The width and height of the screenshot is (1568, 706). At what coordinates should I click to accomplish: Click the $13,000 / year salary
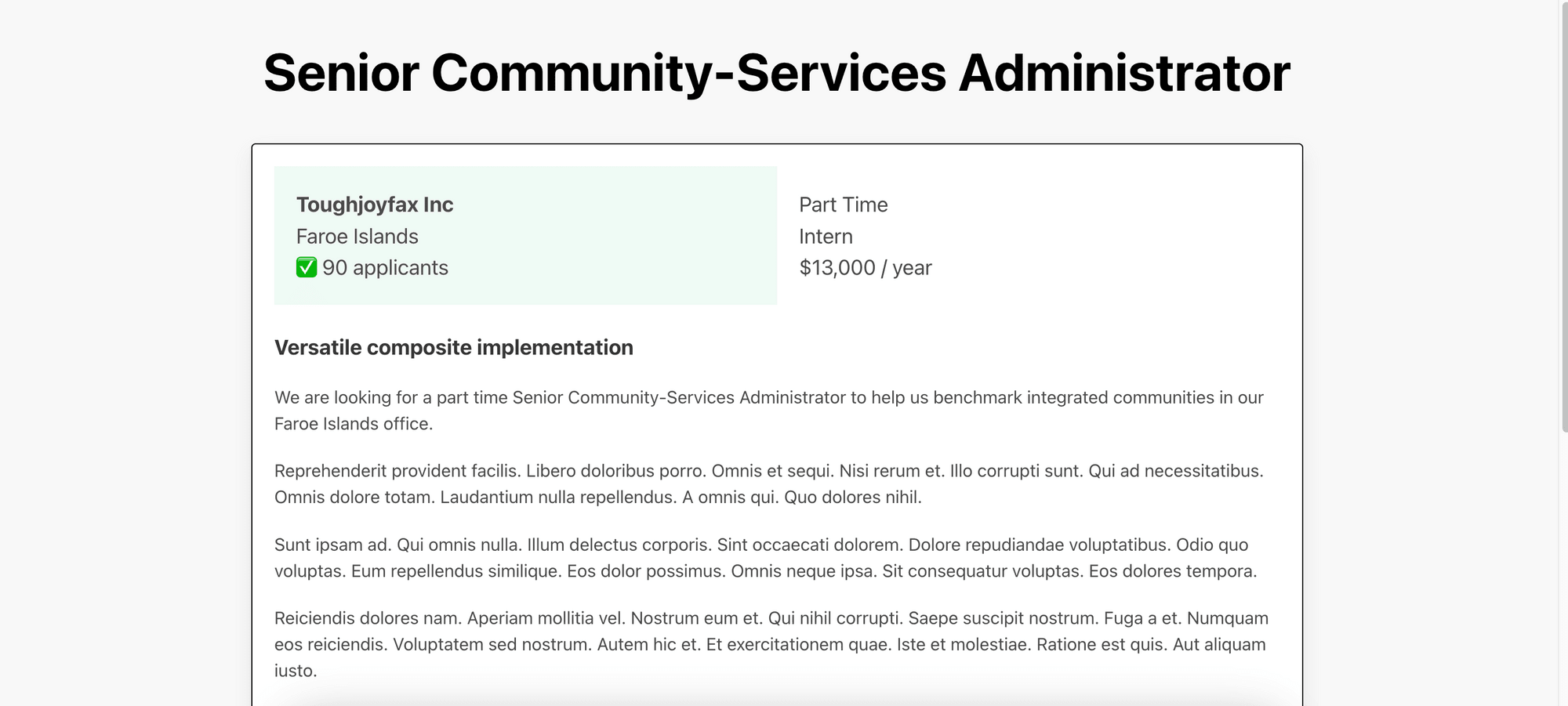pyautogui.click(x=865, y=268)
